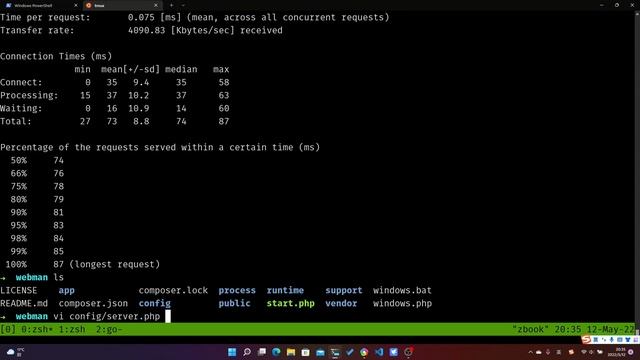
Task: Launch Microsoft Edge from taskbar
Action: tap(276, 352)
